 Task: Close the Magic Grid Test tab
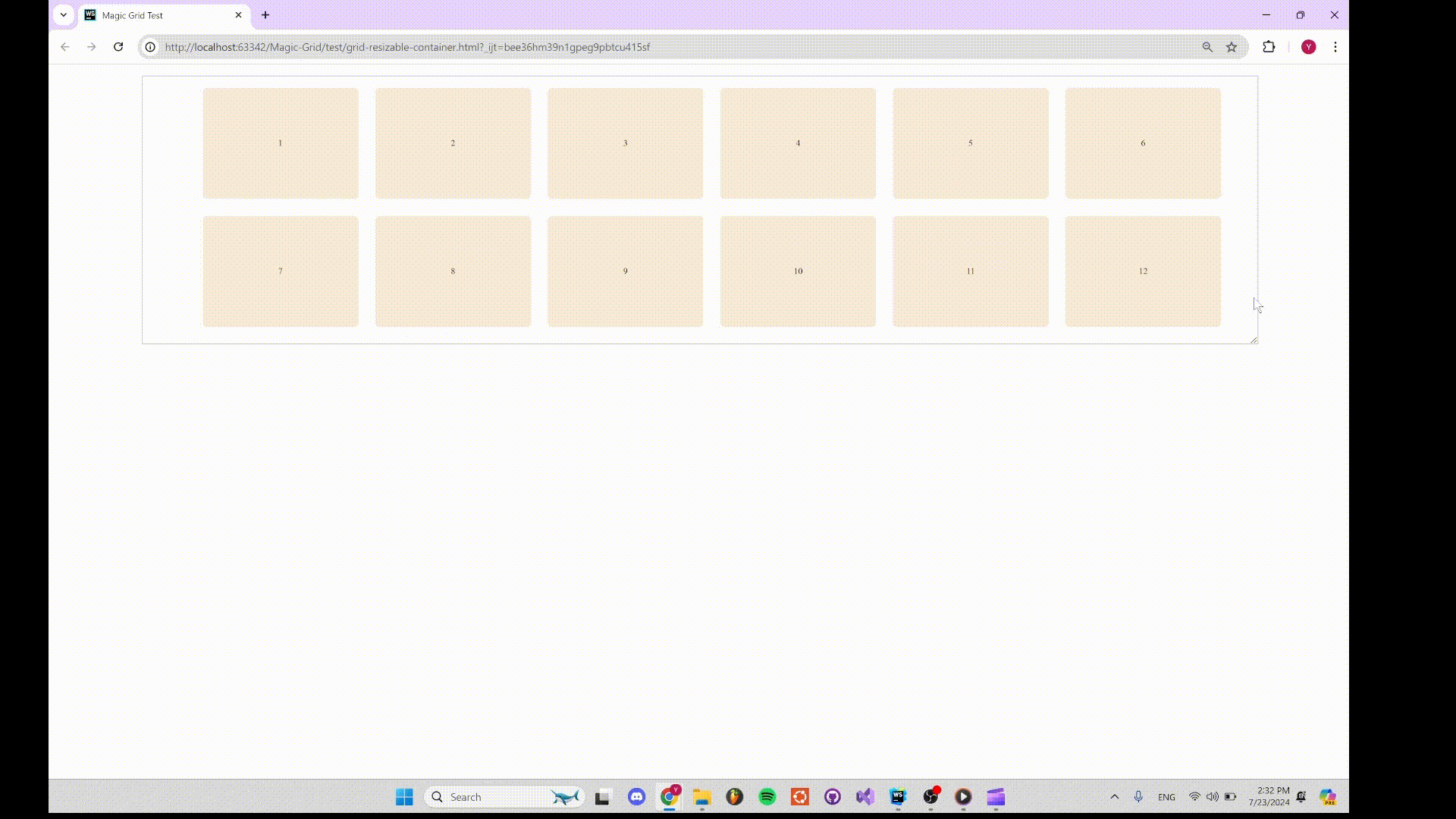(x=238, y=15)
